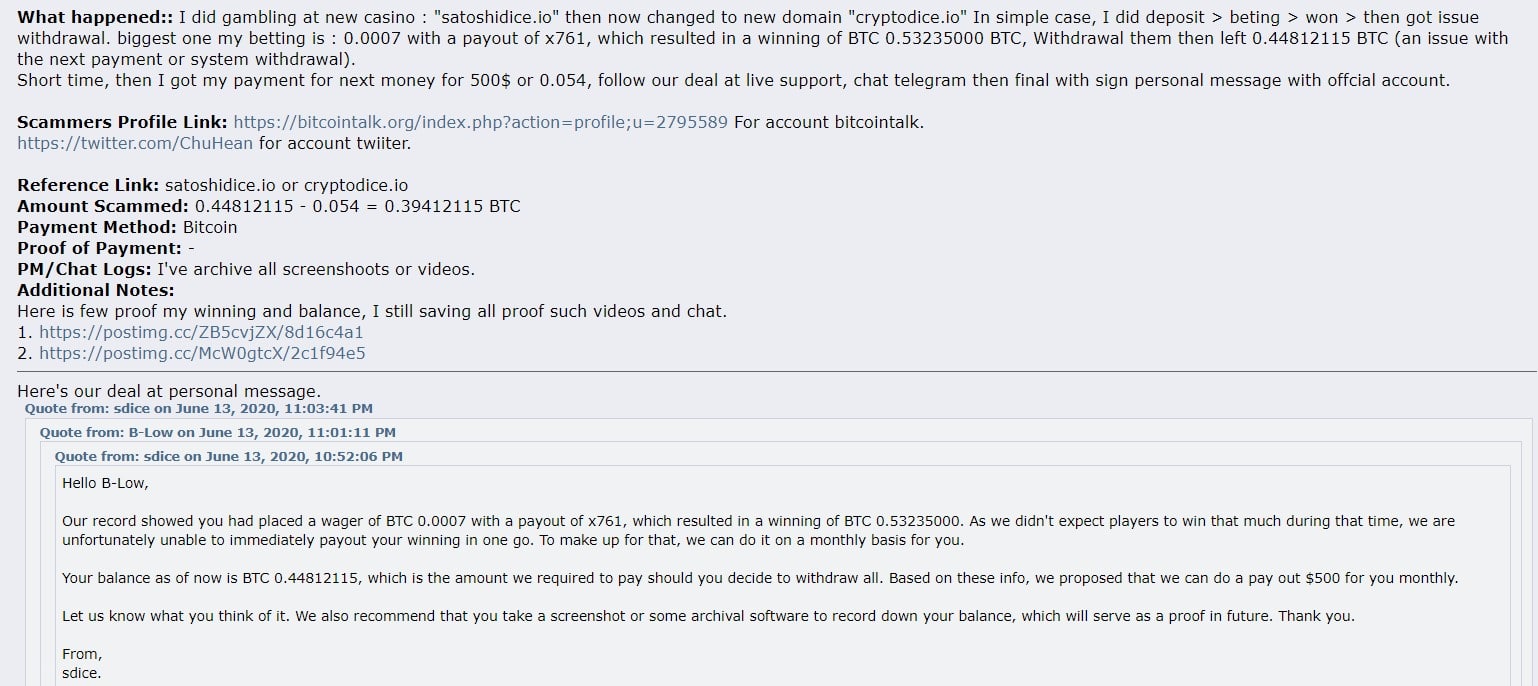Click the "Reference Link:" label
The image size is (1538, 686).
pyautogui.click(x=88, y=185)
